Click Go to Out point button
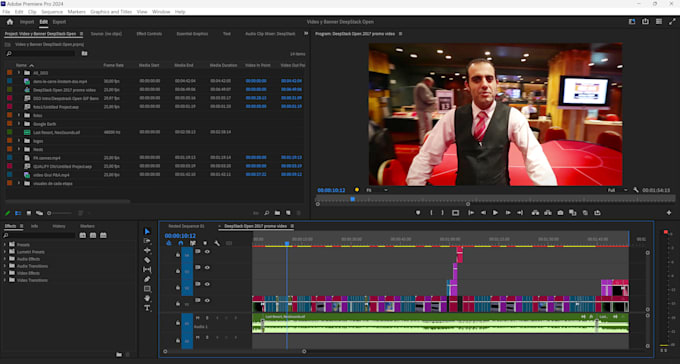The image size is (680, 364). [x=520, y=213]
